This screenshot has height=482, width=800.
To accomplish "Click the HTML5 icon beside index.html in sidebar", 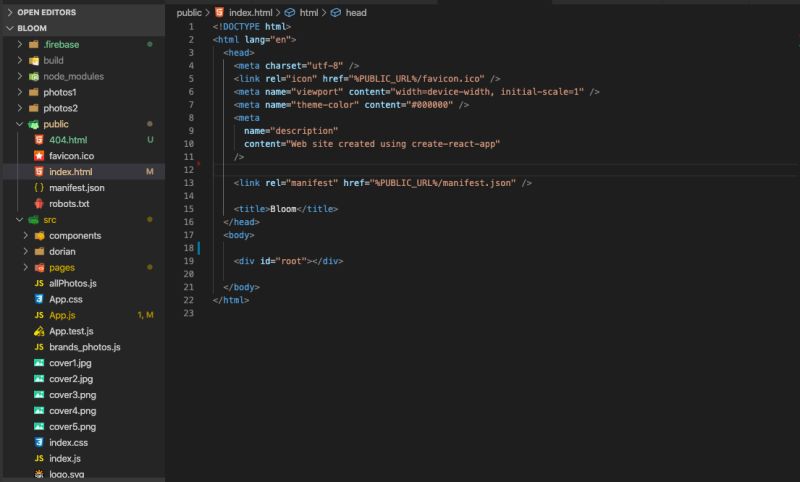I will (39, 171).
